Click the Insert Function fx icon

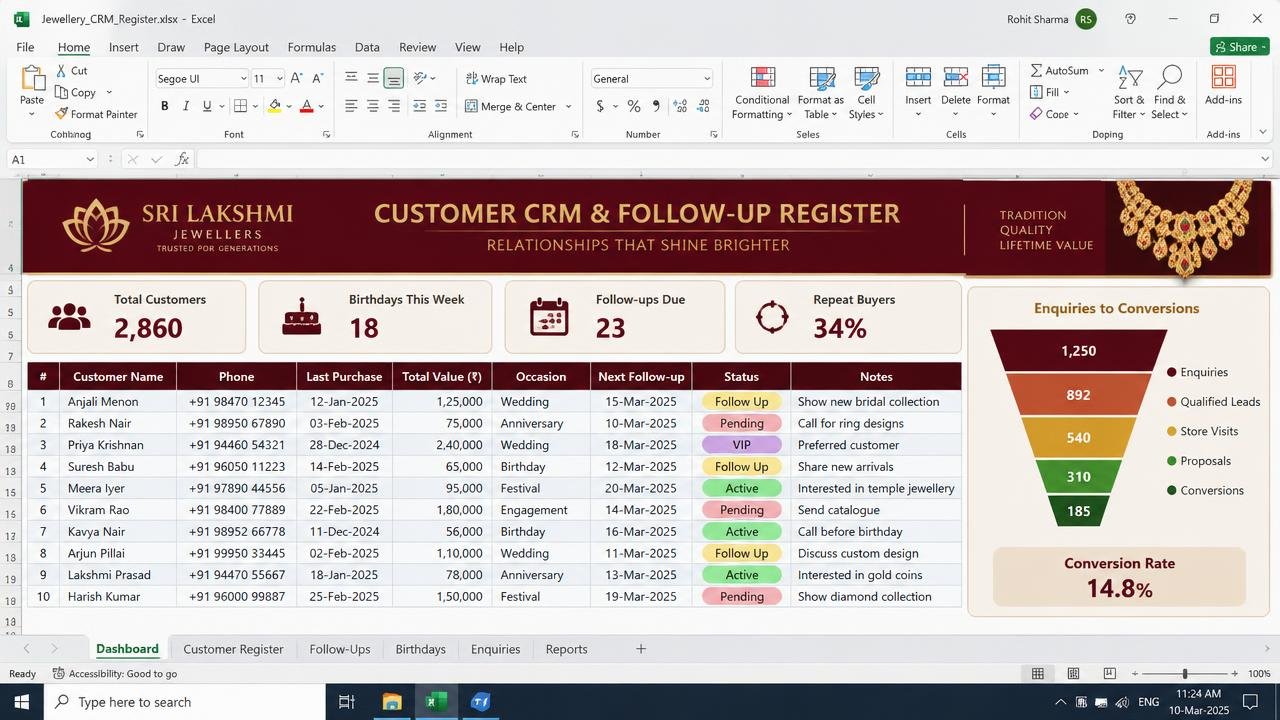click(182, 159)
